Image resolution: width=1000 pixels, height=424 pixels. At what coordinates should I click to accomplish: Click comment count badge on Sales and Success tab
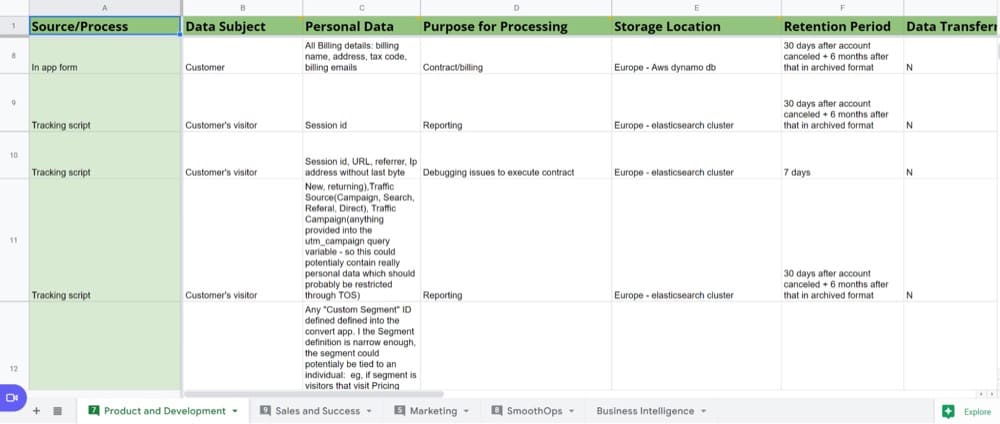click(x=266, y=411)
